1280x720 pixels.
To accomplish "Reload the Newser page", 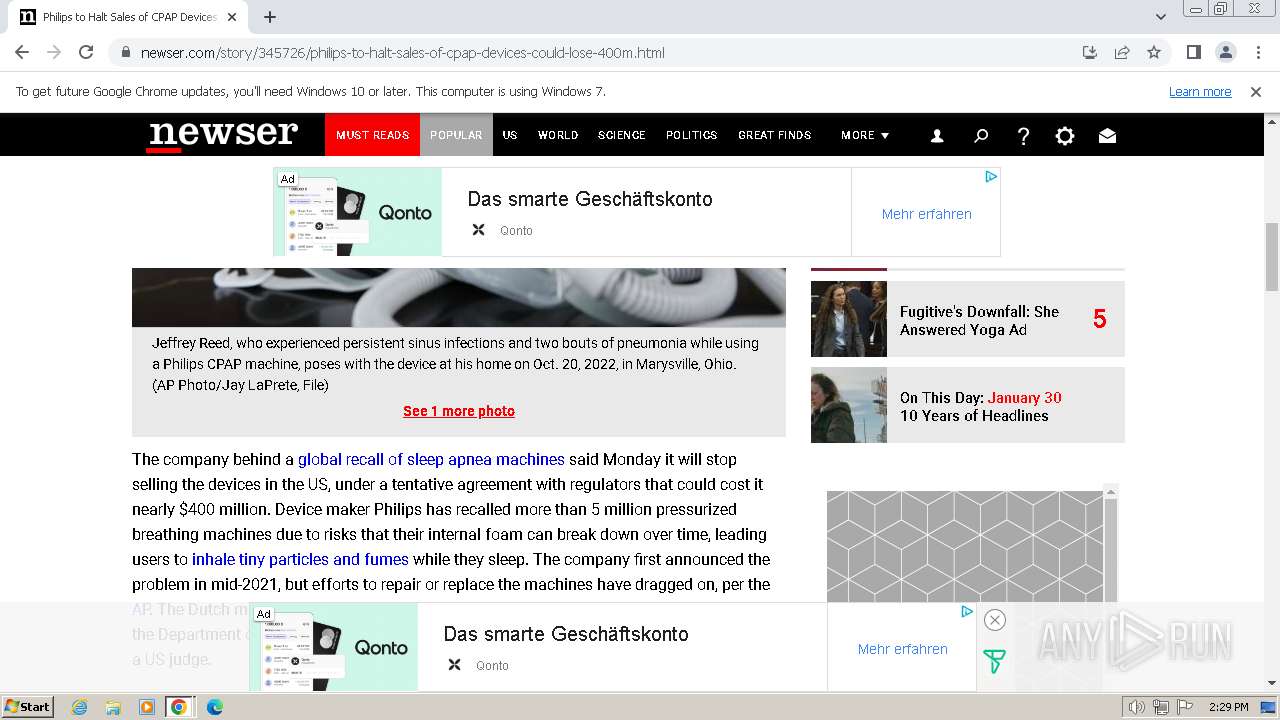I will point(86,52).
